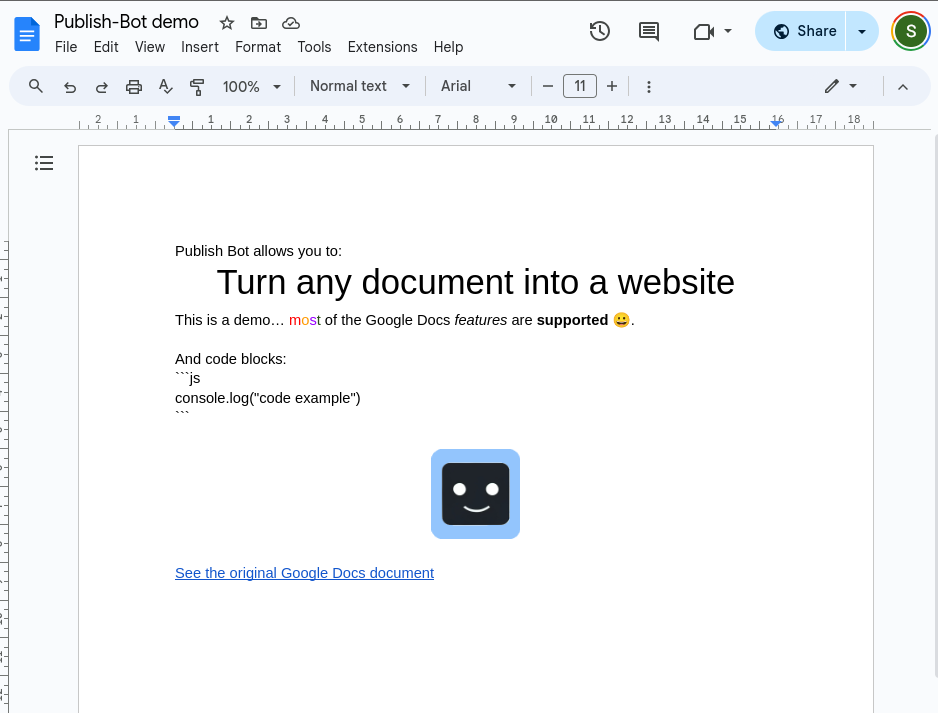Open the Insert menu
The width and height of the screenshot is (938, 713).
(200, 47)
